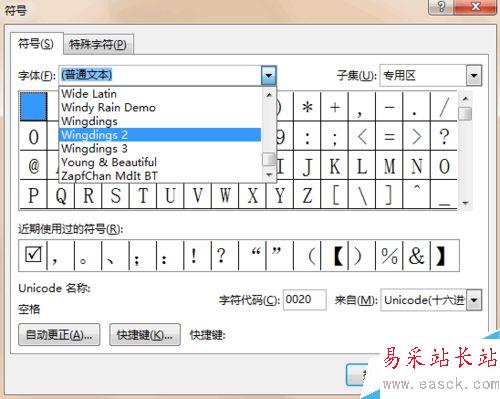Open the 来自 Unicode source dropdown
500x399 pixels.
474,300
